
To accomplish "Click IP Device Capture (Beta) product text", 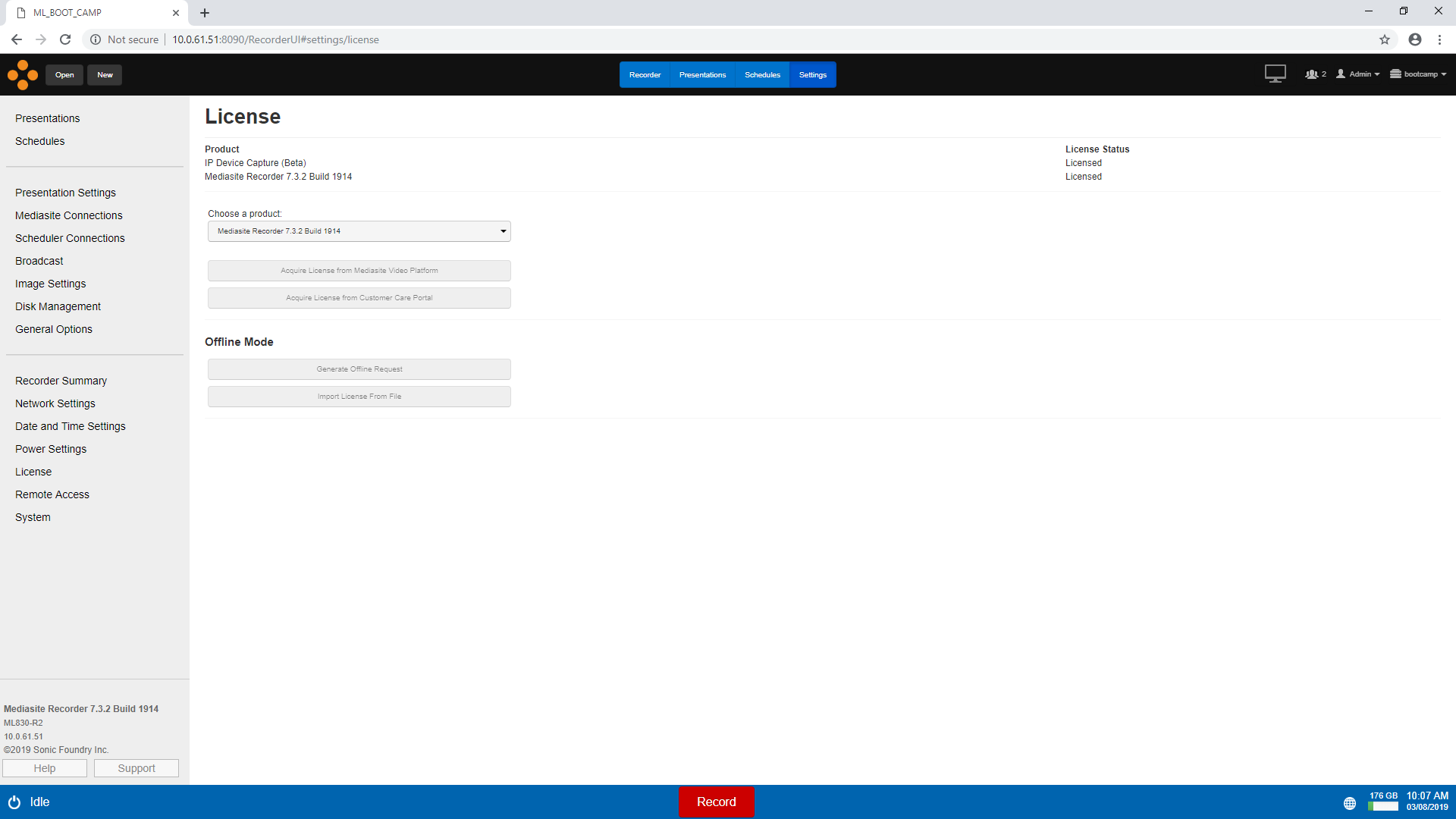I will [x=256, y=163].
